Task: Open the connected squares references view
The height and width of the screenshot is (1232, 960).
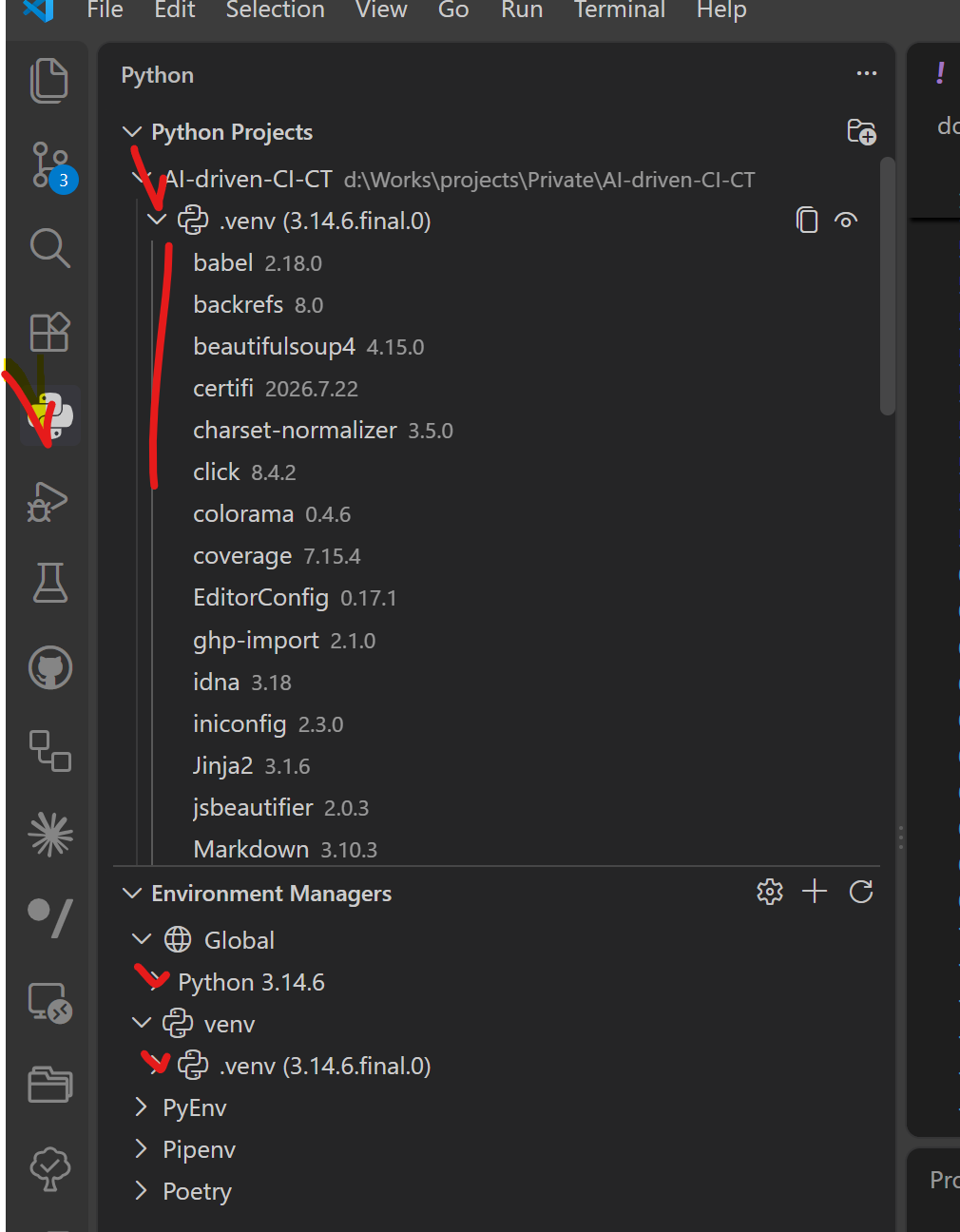Action: click(50, 751)
